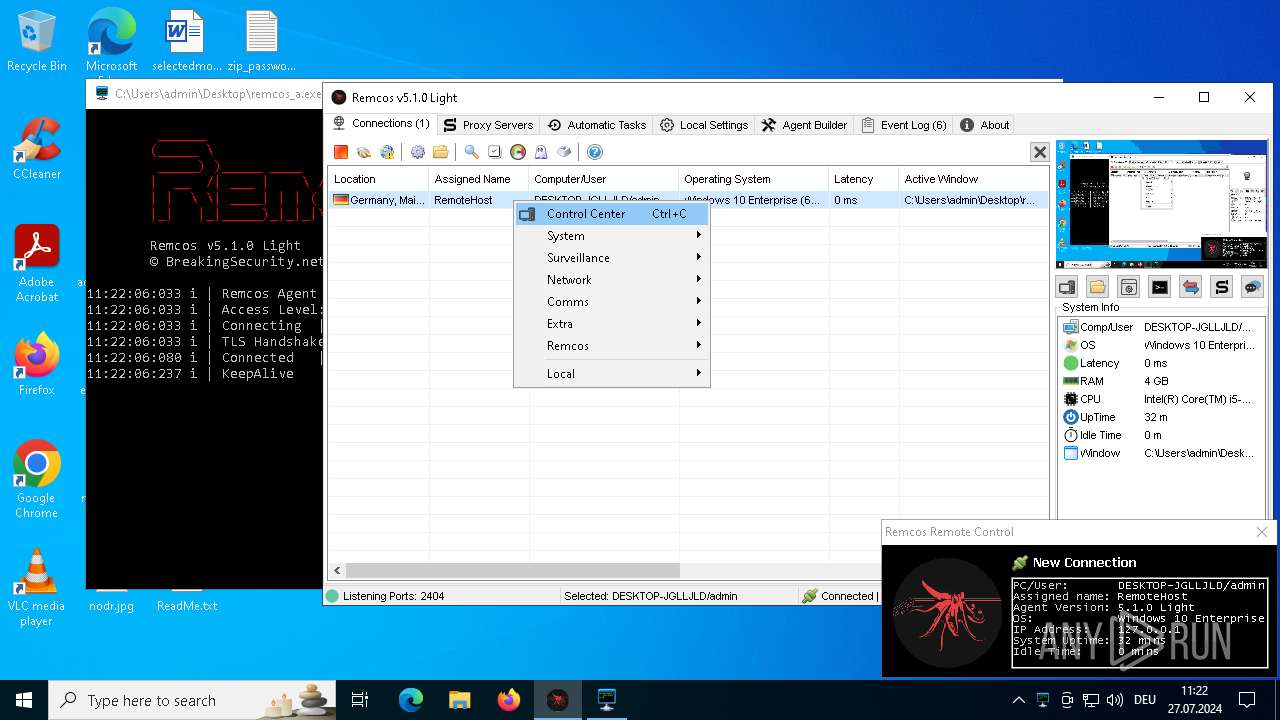This screenshot has height=720, width=1280.
Task: Click the gear icon in Remcos toolbar
Action: click(418, 152)
